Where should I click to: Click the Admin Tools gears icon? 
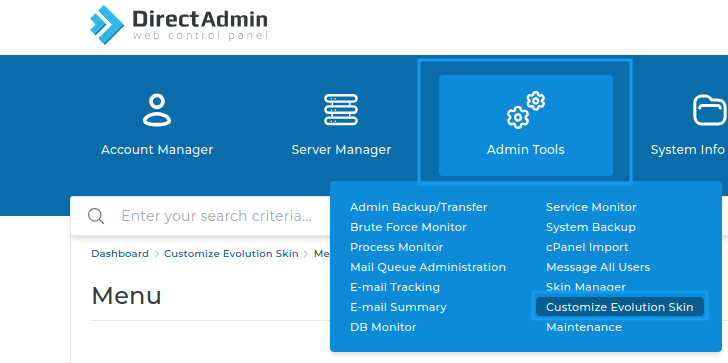(526, 110)
